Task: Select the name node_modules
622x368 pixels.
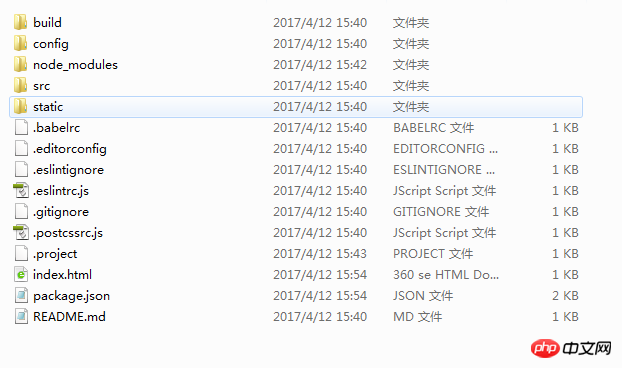Action: tap(75, 65)
